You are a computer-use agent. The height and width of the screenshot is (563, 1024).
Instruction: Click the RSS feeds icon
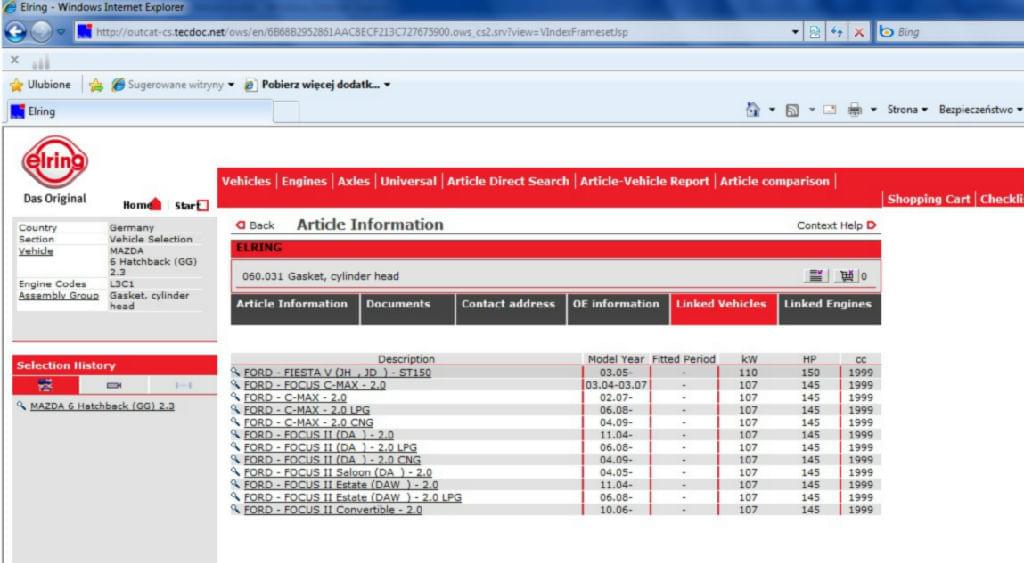click(x=792, y=110)
